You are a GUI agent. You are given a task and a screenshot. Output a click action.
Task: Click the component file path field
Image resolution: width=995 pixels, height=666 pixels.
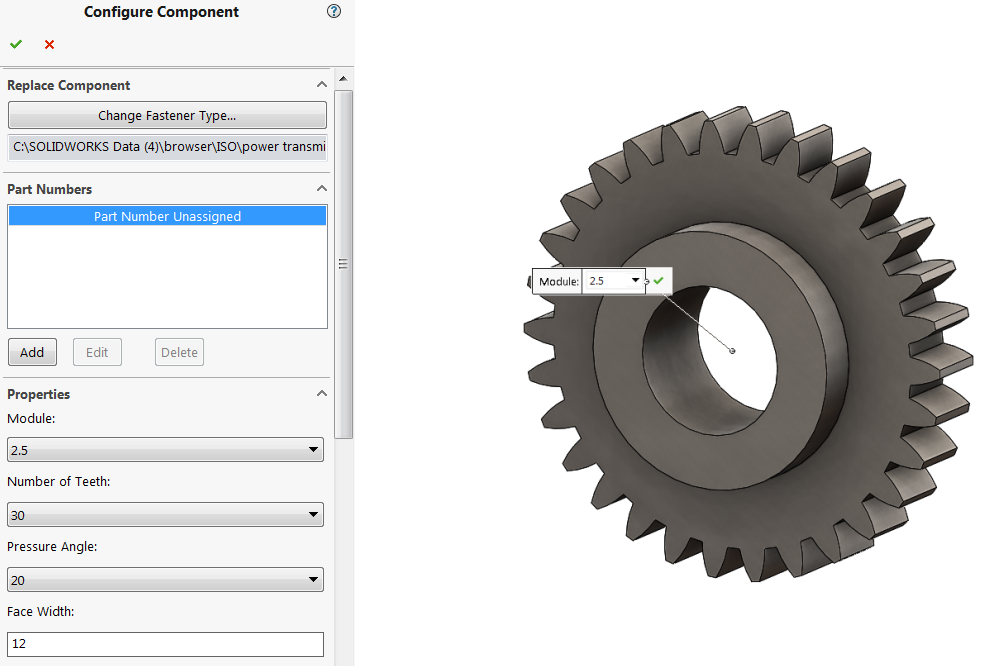168,147
